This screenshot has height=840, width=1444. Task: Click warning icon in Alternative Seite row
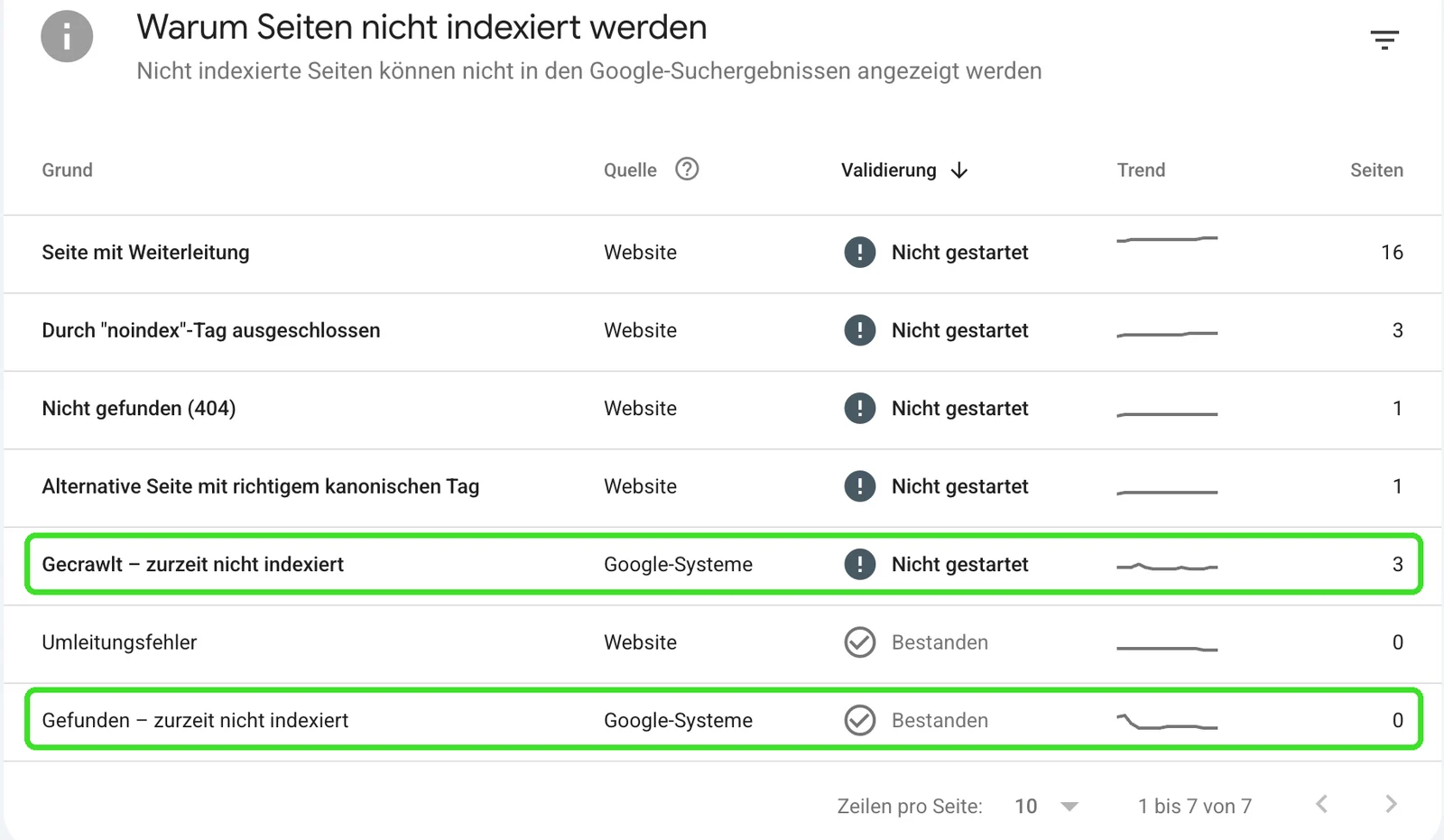pos(860,486)
